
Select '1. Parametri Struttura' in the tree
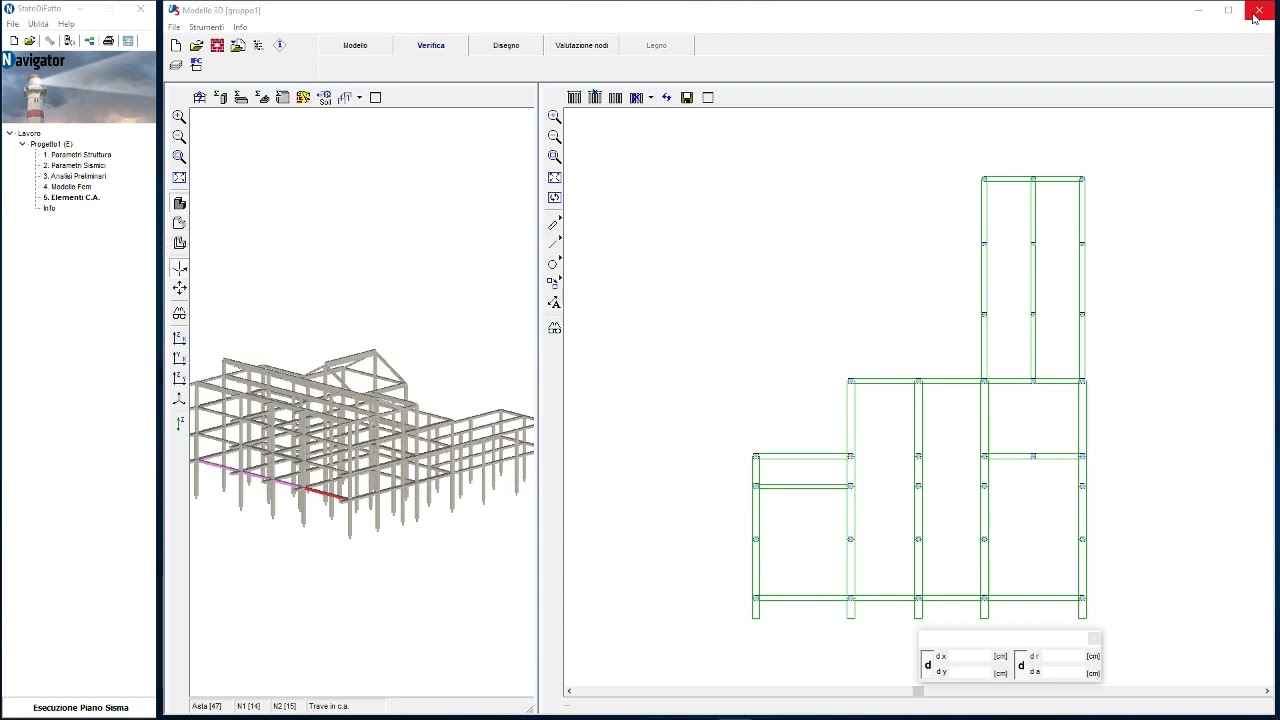(x=77, y=155)
